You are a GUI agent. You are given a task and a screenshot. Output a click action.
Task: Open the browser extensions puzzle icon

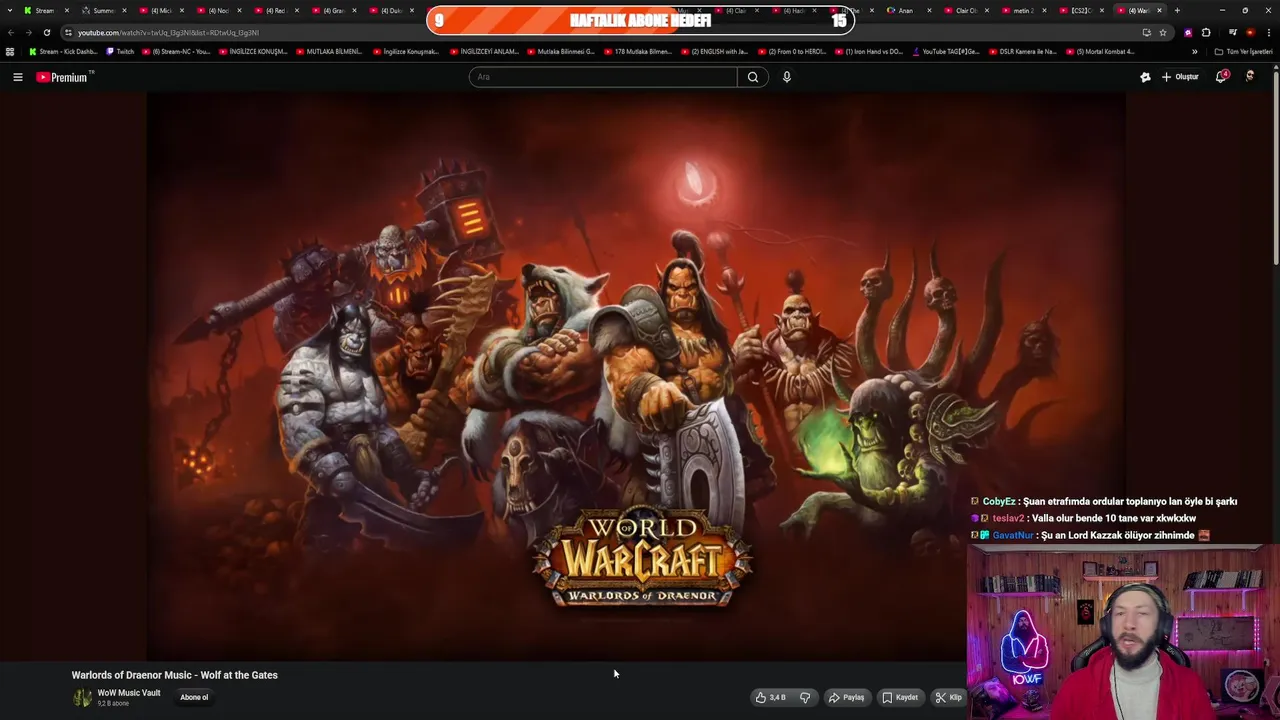(1206, 32)
